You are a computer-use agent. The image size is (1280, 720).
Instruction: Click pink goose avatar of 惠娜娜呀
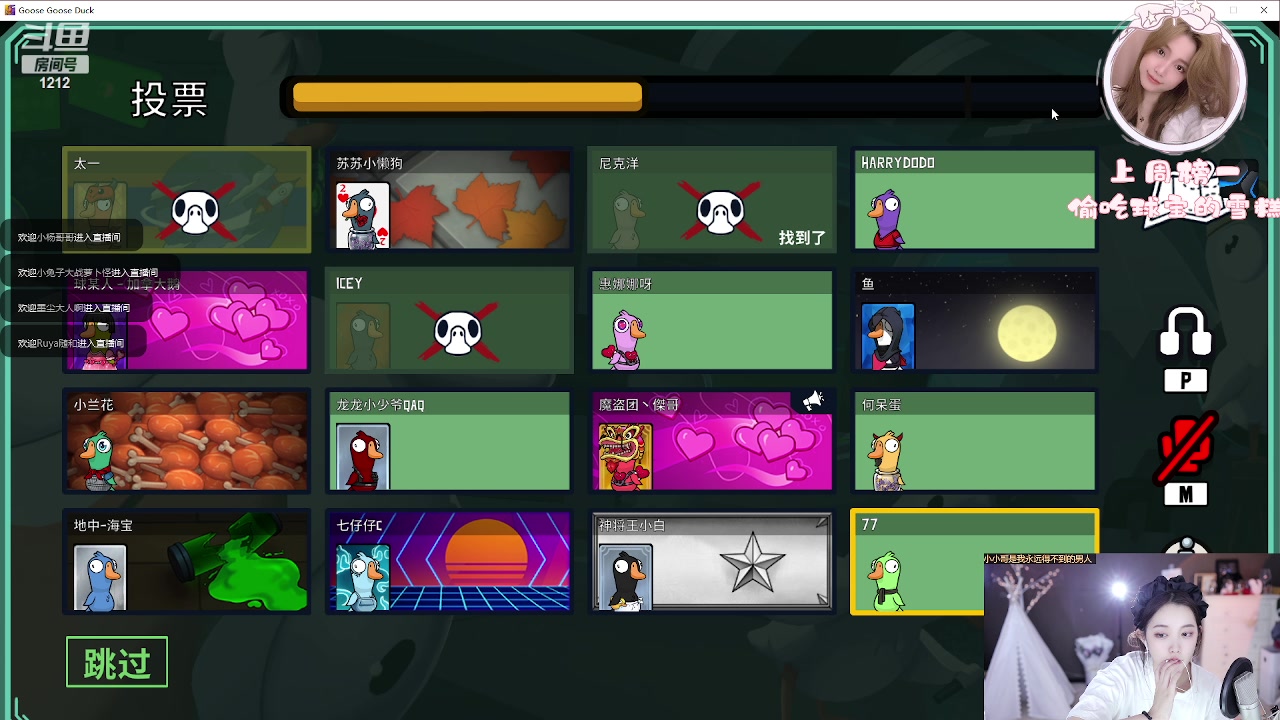[x=624, y=338]
